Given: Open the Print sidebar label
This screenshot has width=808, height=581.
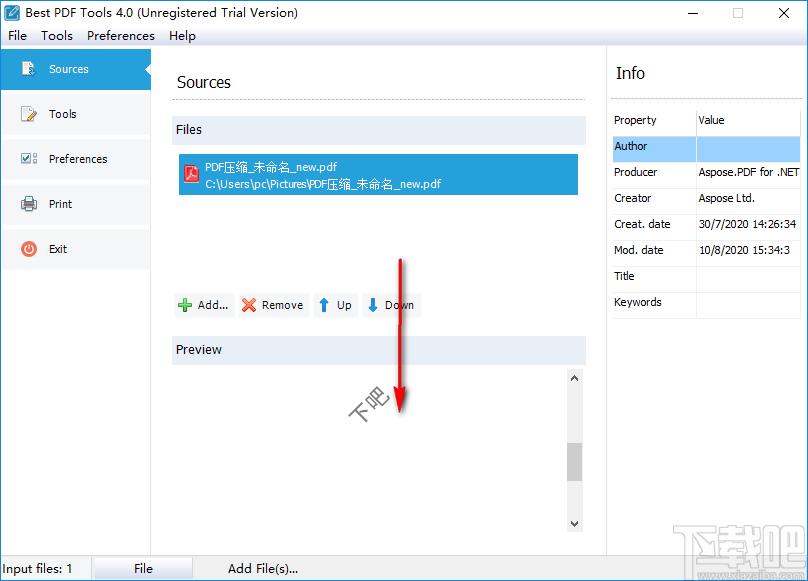Looking at the screenshot, I should [60, 204].
